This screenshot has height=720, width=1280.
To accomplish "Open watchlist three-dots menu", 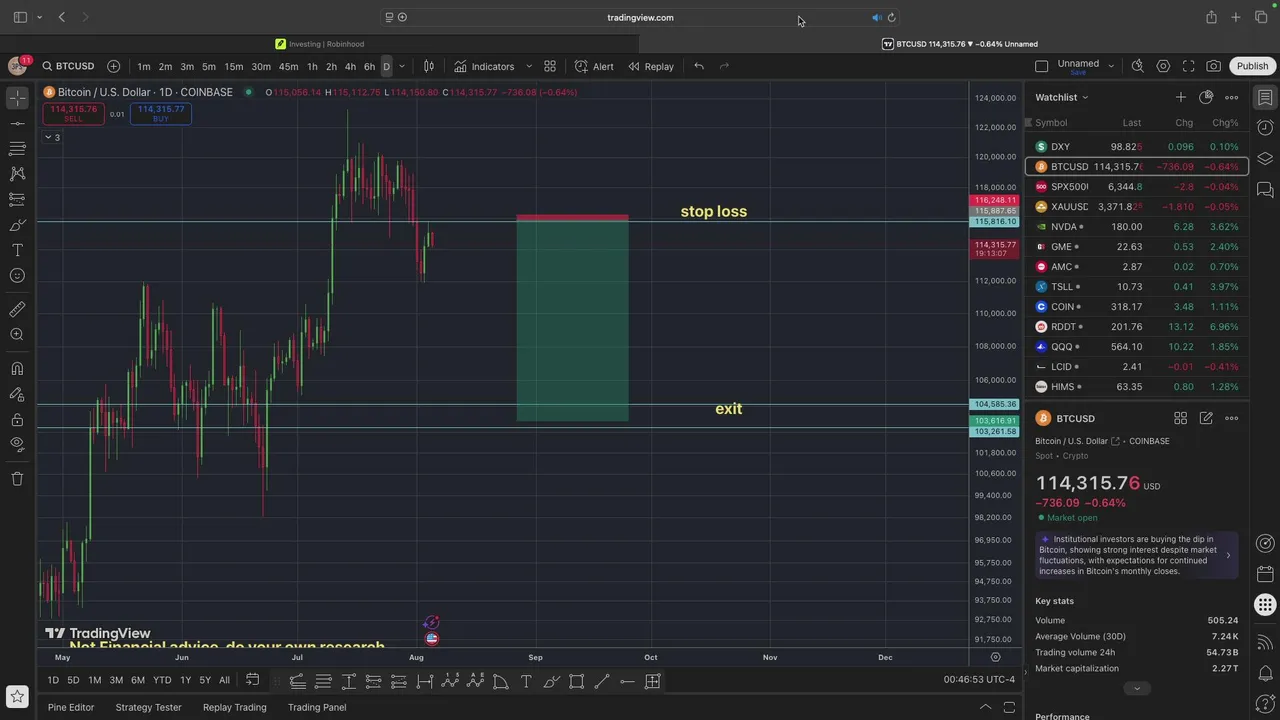I will (x=1232, y=97).
